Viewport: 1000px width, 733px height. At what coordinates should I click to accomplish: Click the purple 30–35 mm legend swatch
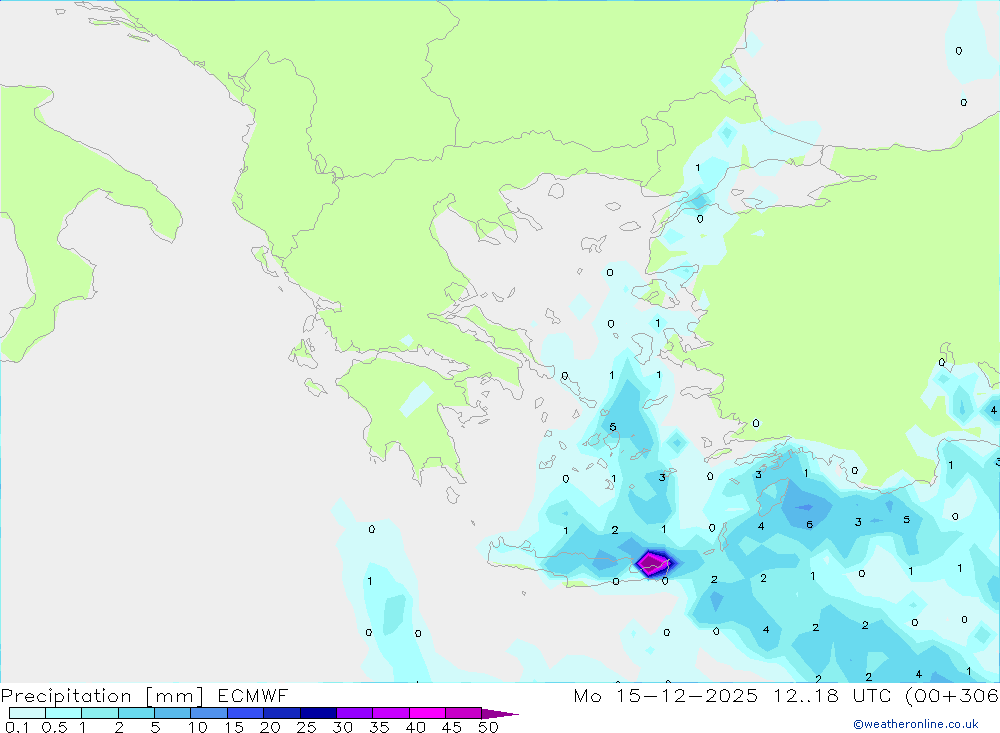pos(355,713)
